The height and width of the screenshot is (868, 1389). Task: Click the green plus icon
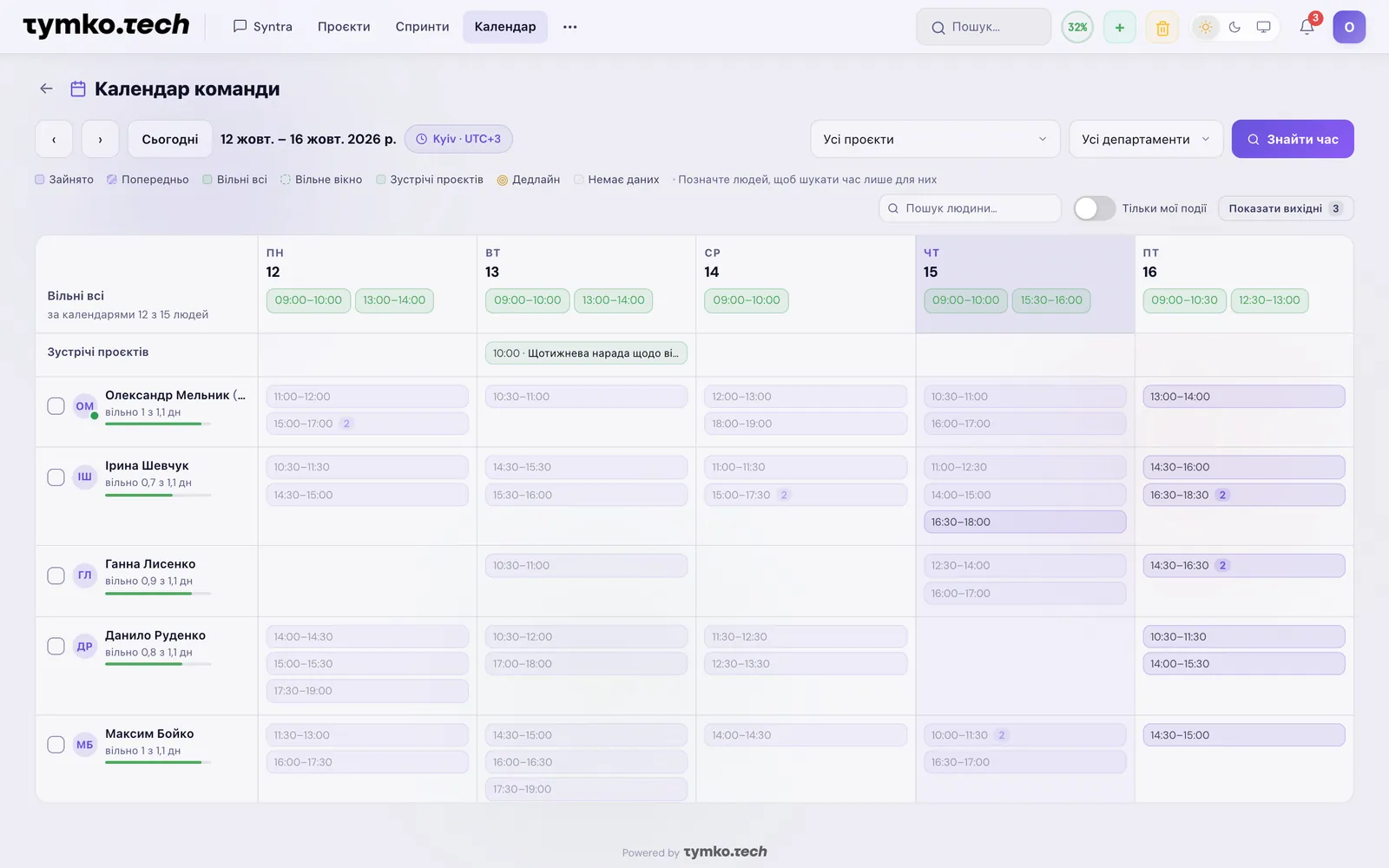tap(1120, 28)
